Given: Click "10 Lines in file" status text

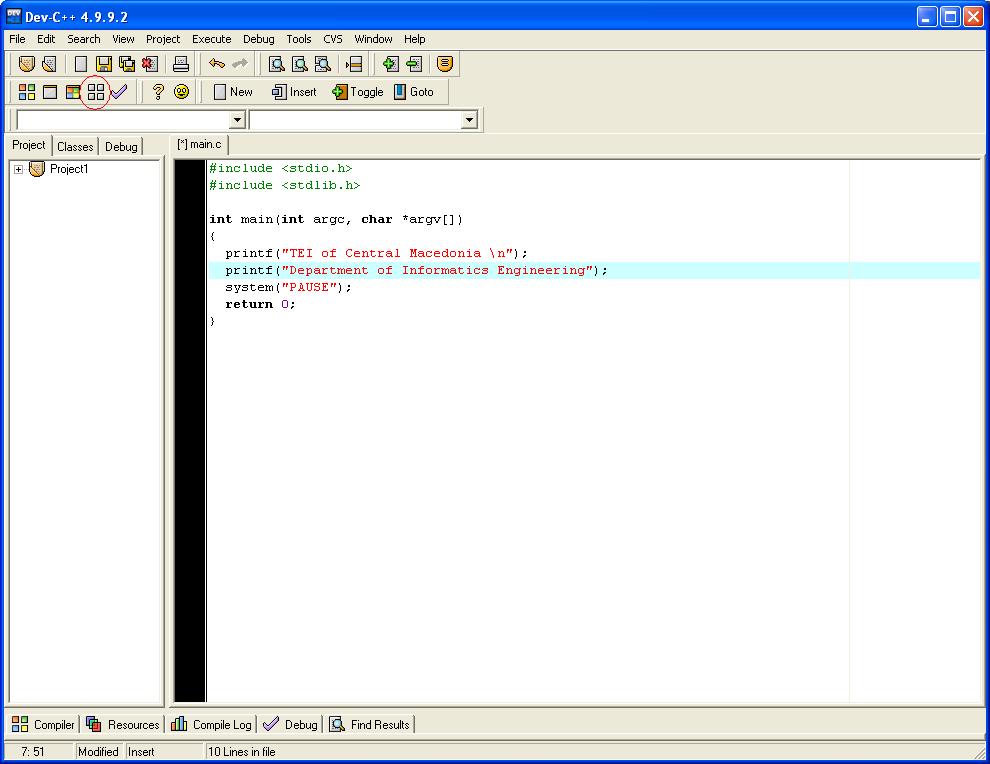Looking at the screenshot, I should (242, 752).
